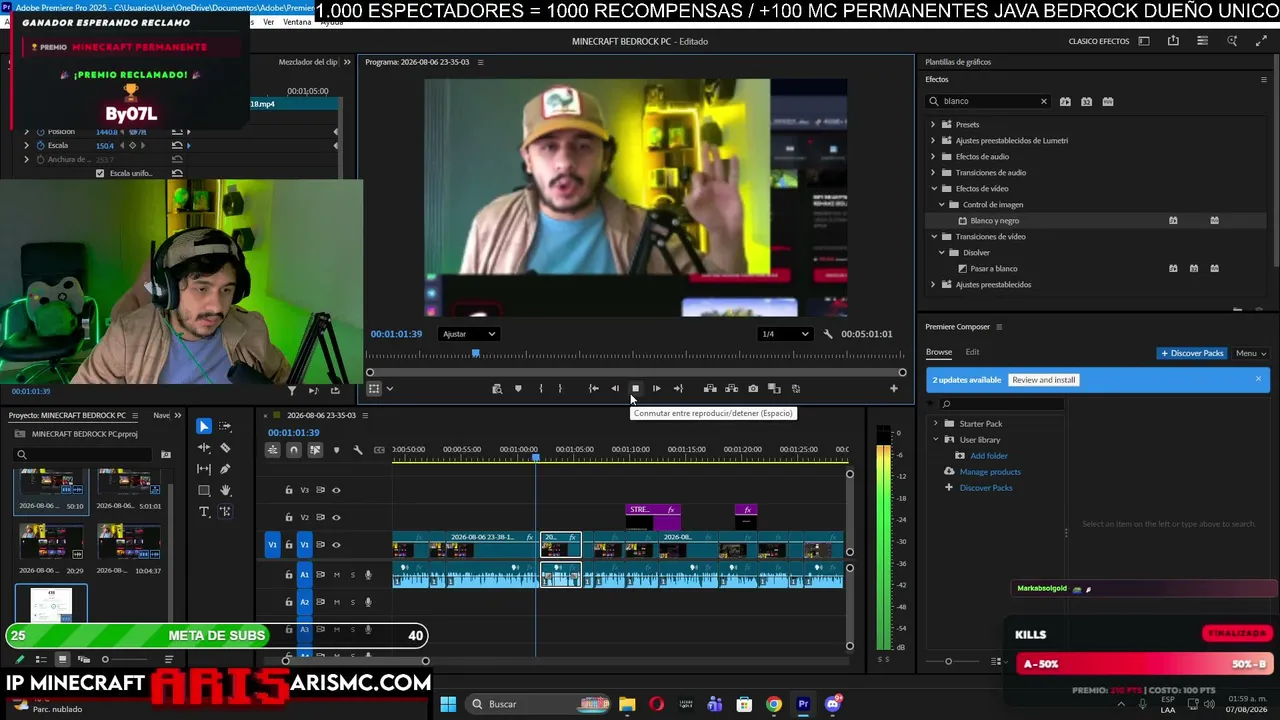The image size is (1280, 720).
Task: Open the Ajustar zoom level dropdown
Action: click(x=468, y=334)
